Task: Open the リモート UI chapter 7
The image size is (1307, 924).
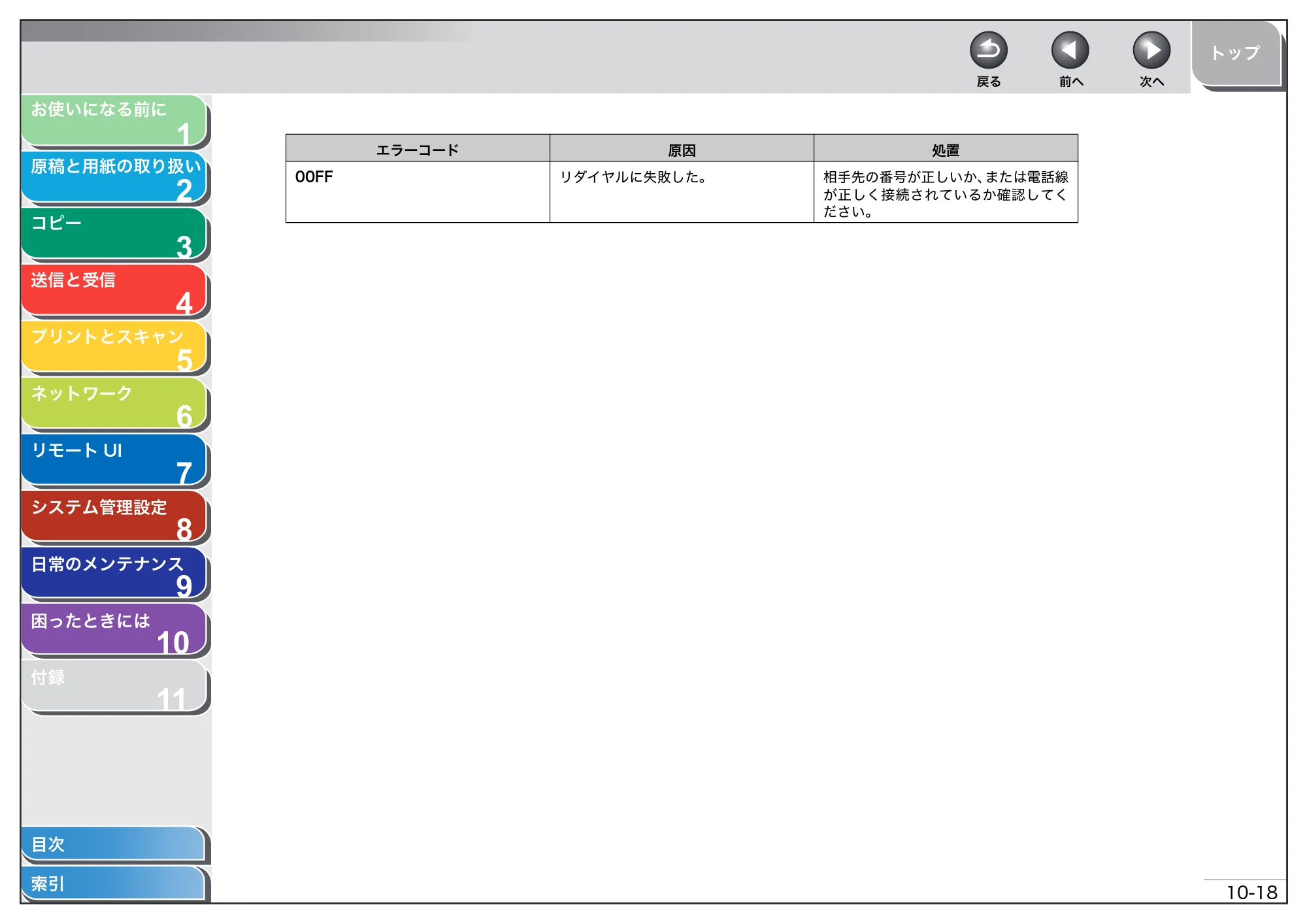Action: (x=114, y=461)
